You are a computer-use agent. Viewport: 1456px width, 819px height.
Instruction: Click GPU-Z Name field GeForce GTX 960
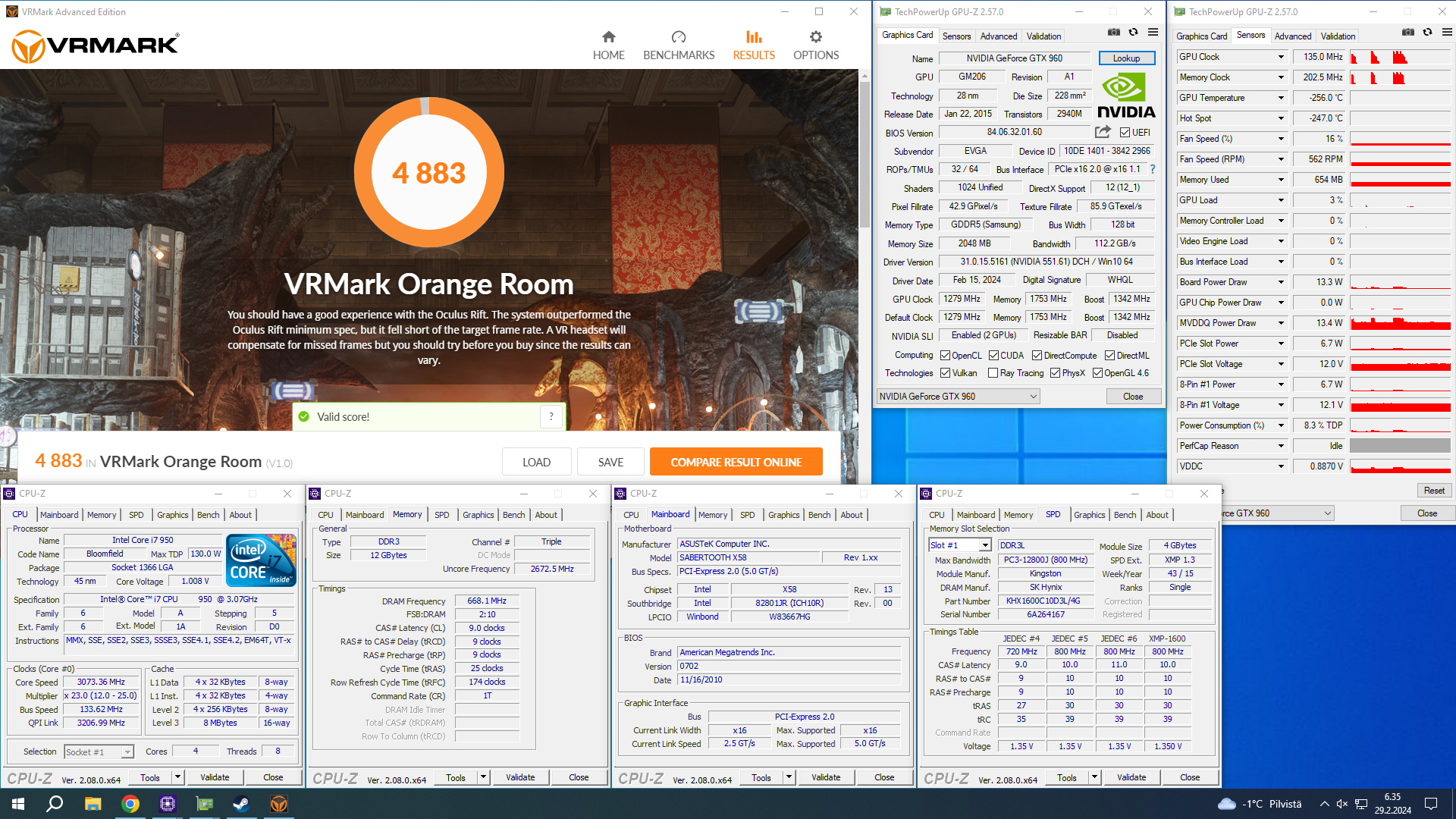(x=1015, y=58)
